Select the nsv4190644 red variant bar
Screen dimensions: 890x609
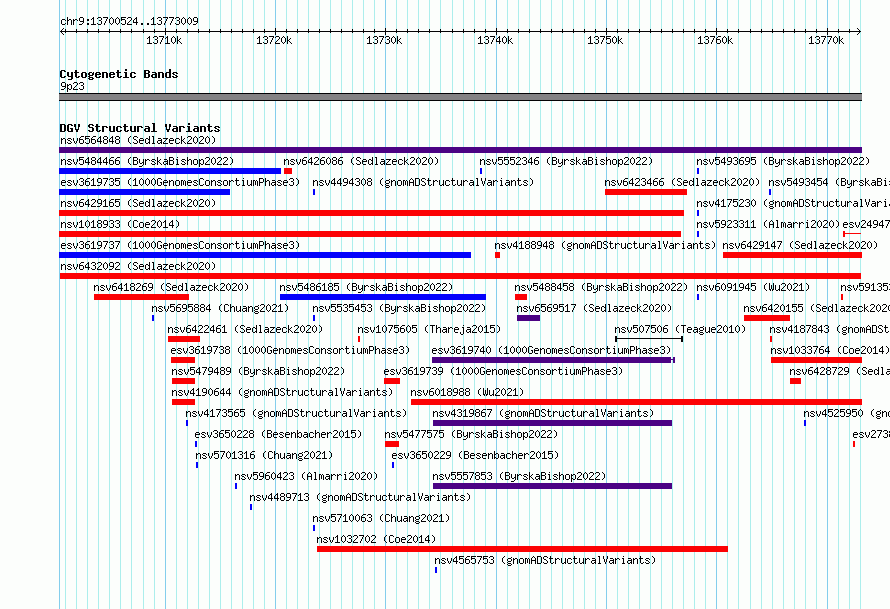coord(183,402)
